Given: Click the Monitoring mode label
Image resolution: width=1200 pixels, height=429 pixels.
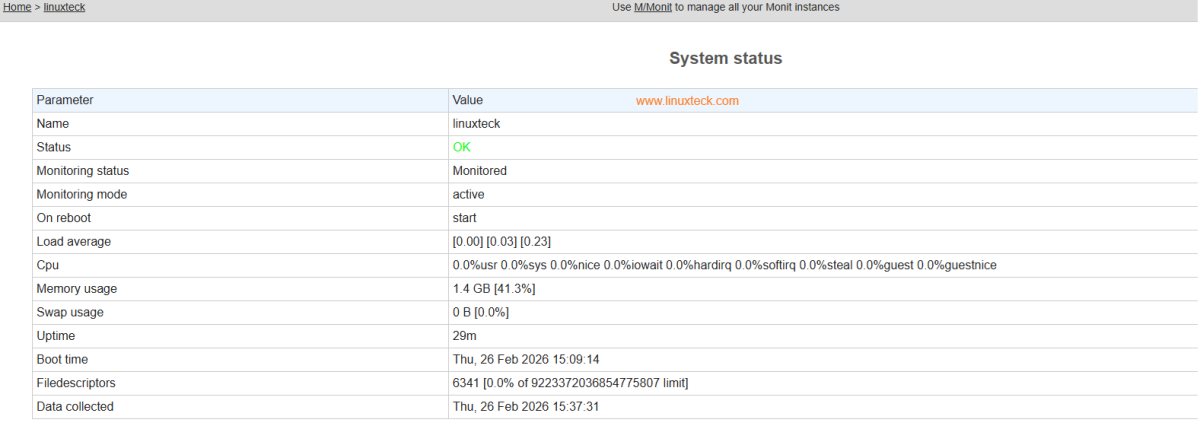Looking at the screenshot, I should pos(82,194).
